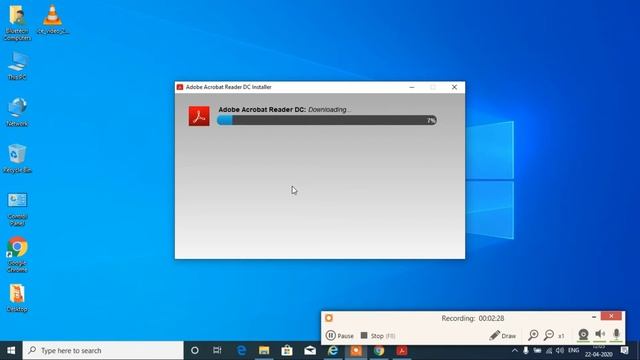This screenshot has width=640, height=360.
Task: Click the "Downloading..." status text
Action: tap(329, 109)
